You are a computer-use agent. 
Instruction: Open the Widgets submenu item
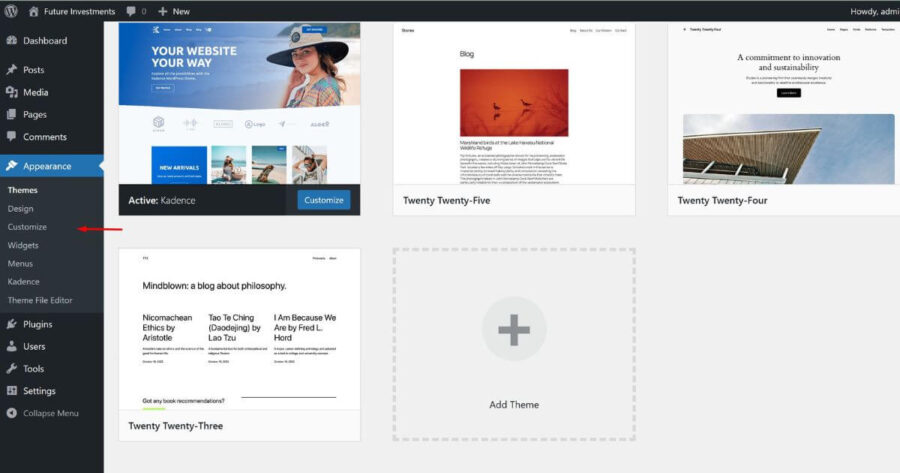(x=23, y=245)
